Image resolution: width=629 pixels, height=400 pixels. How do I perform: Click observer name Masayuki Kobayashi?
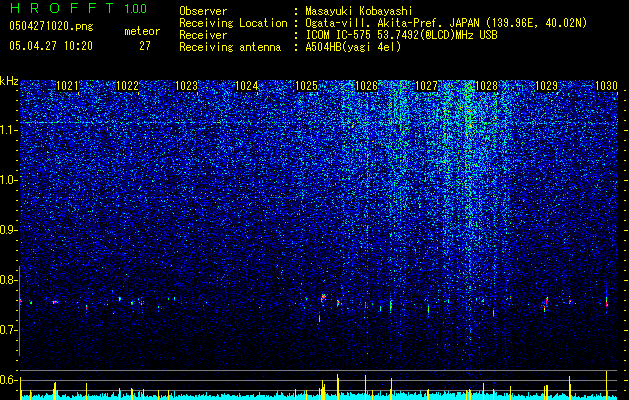click(359, 11)
